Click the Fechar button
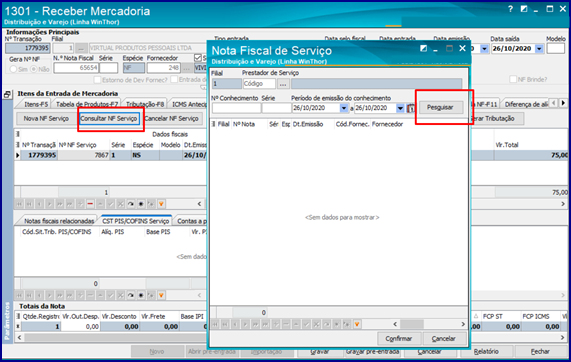 [540, 351]
